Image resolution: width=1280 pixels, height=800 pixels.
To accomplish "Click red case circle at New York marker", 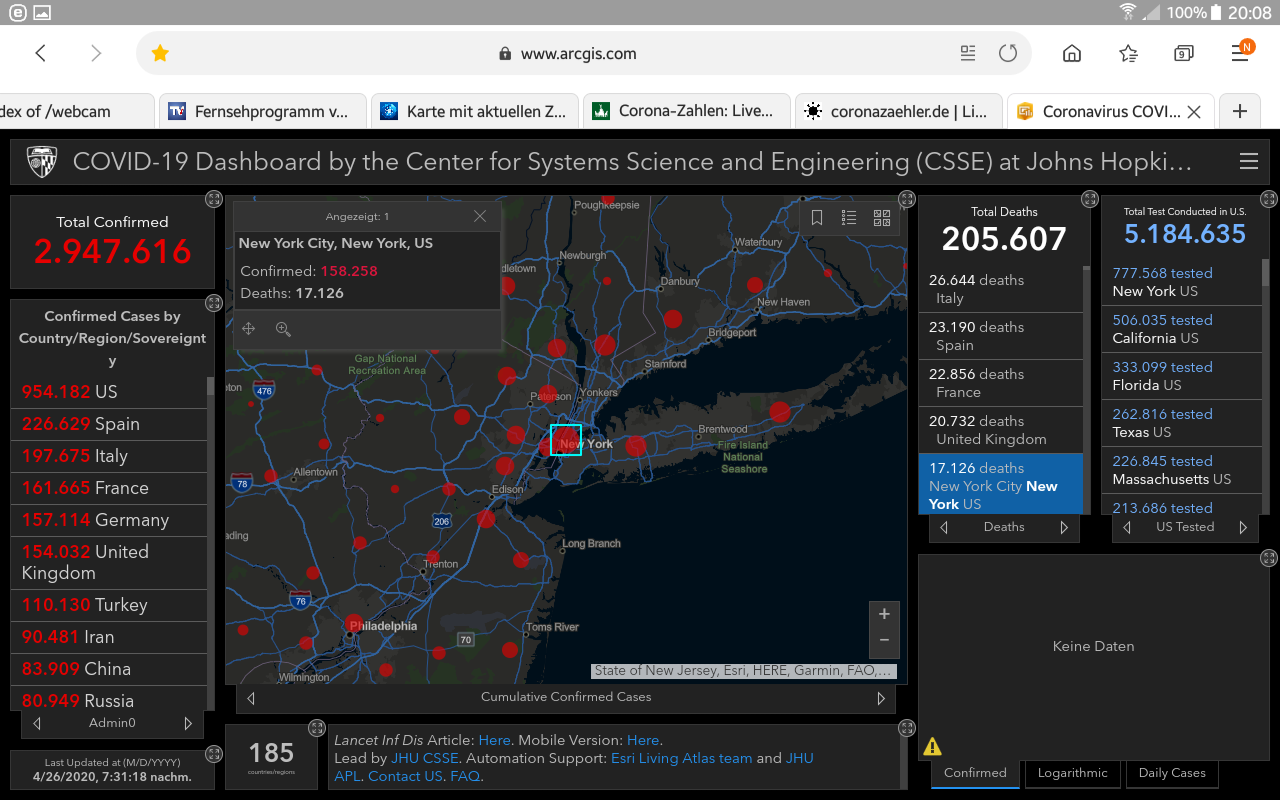I will point(566,440).
